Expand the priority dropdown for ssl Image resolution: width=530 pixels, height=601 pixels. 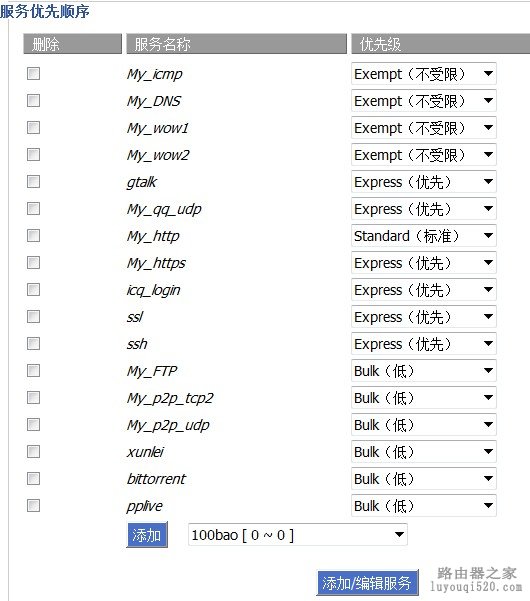pos(423,317)
